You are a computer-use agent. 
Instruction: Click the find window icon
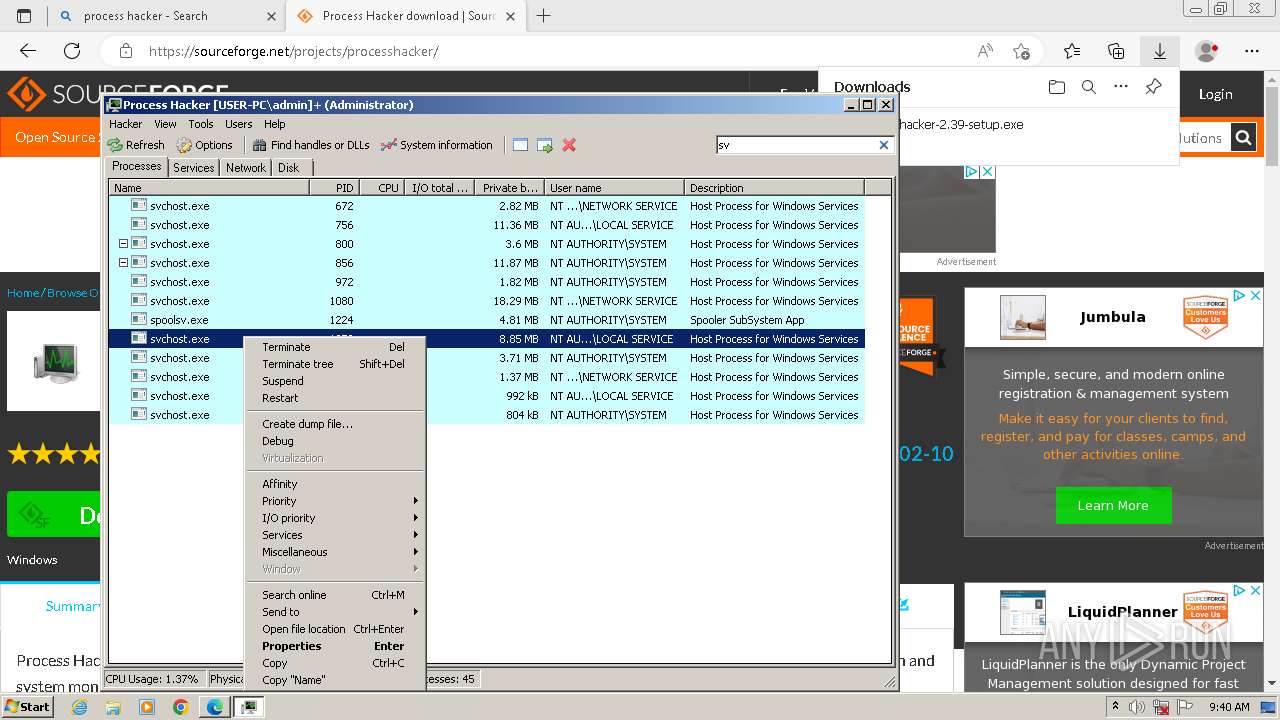point(520,145)
